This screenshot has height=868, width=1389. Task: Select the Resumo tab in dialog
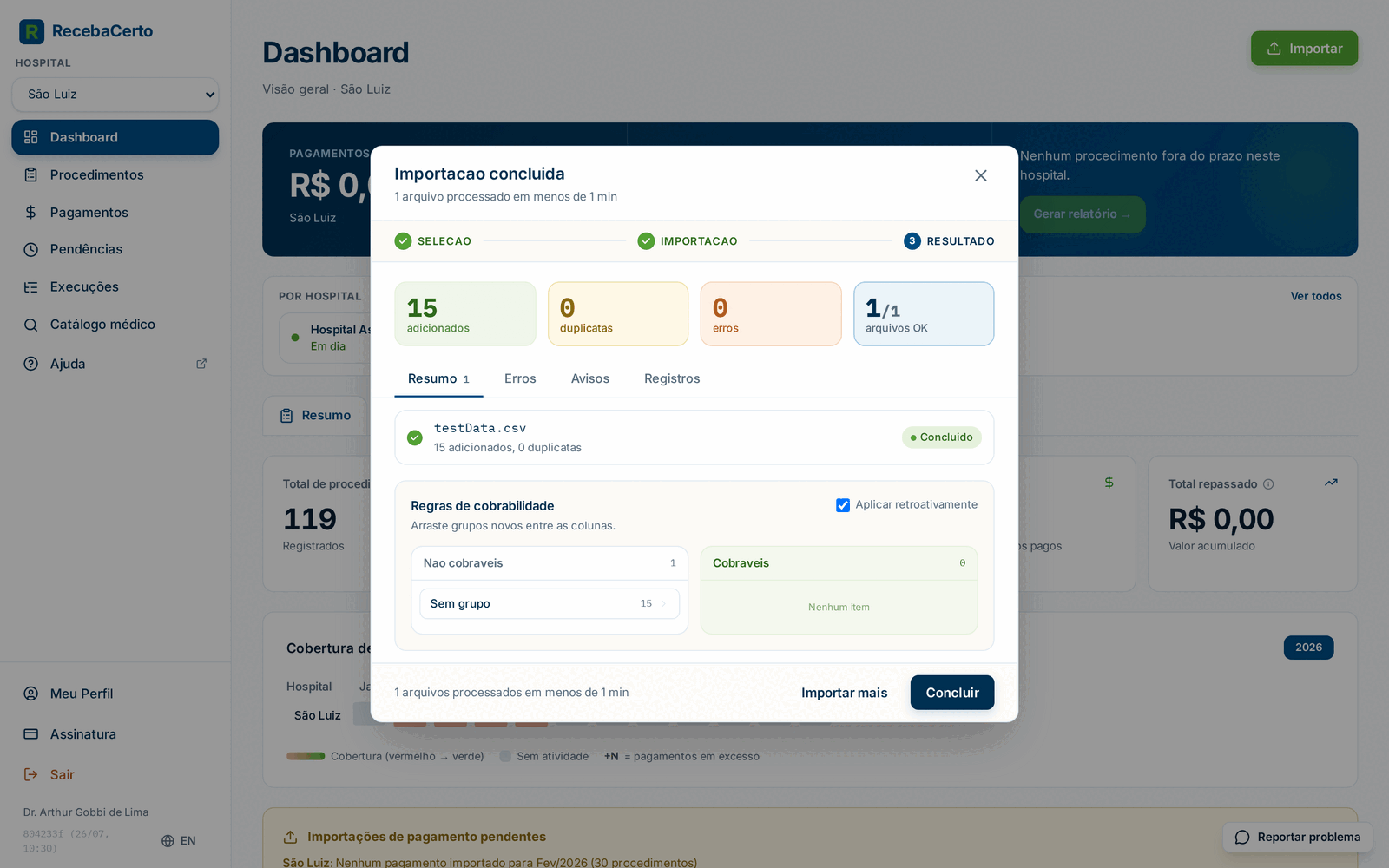pos(438,379)
